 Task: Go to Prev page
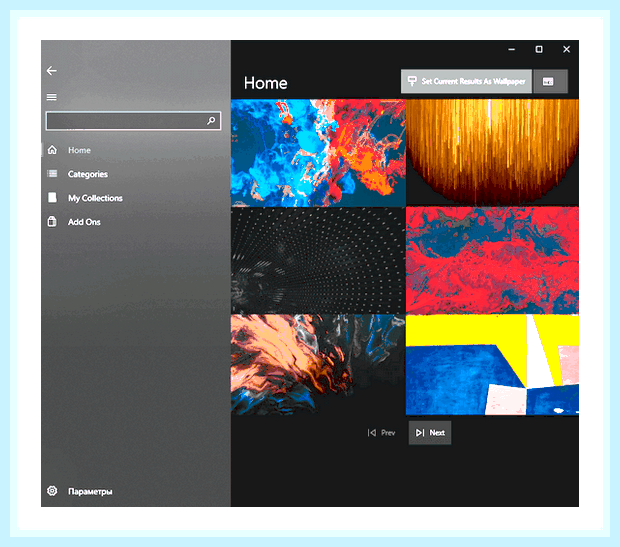point(381,433)
